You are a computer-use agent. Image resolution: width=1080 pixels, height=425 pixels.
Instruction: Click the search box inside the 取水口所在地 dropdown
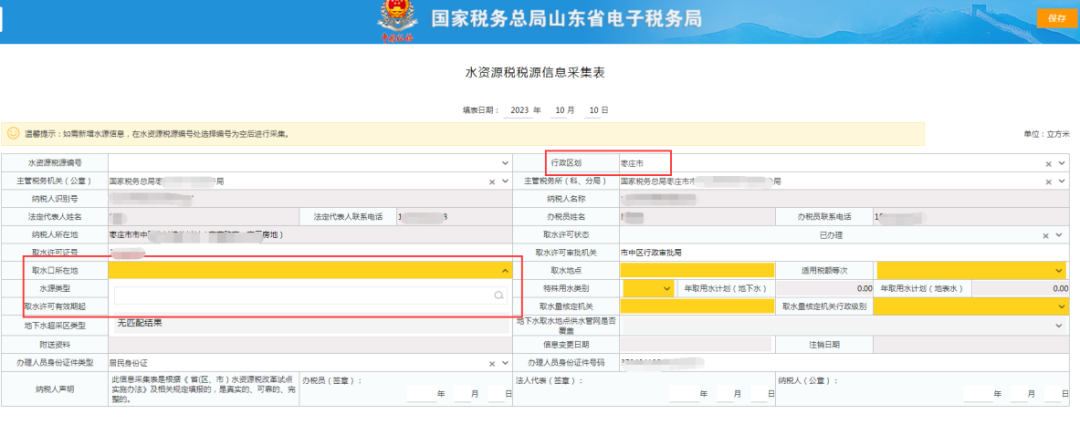[x=311, y=296]
